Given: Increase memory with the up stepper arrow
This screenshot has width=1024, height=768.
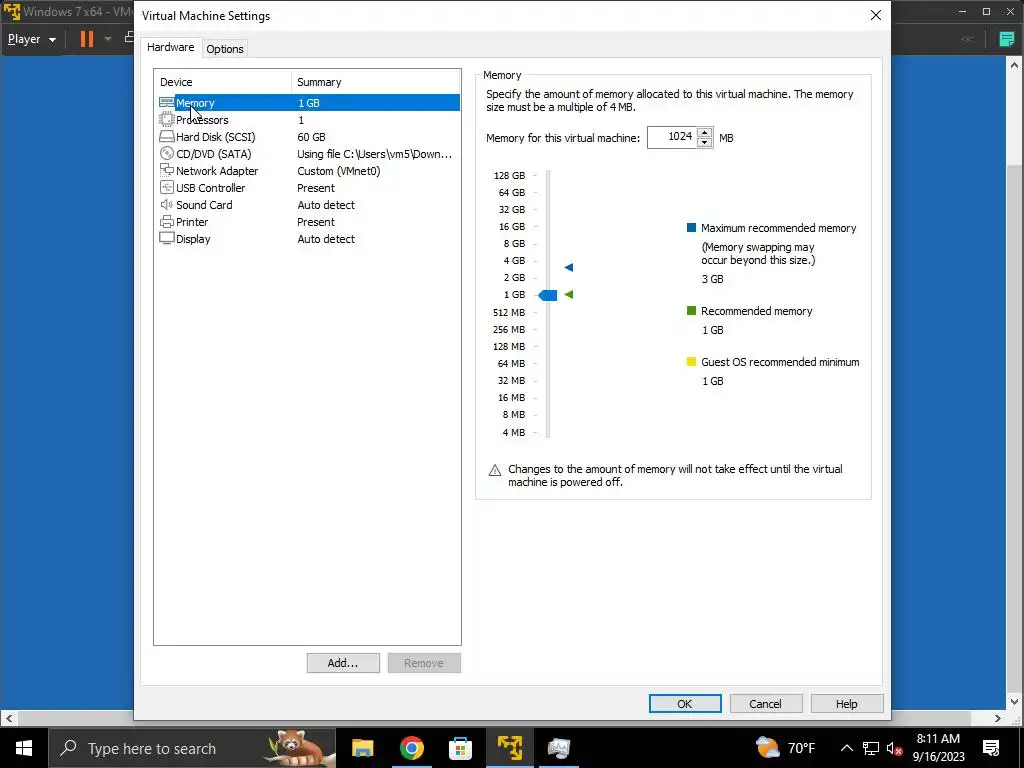Looking at the screenshot, I should click(x=704, y=133).
